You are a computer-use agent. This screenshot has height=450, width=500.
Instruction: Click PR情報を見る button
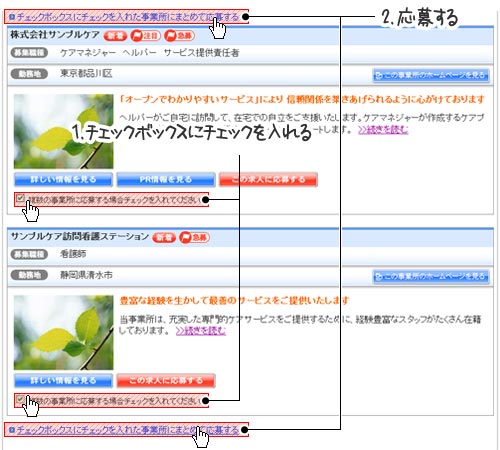[166, 179]
